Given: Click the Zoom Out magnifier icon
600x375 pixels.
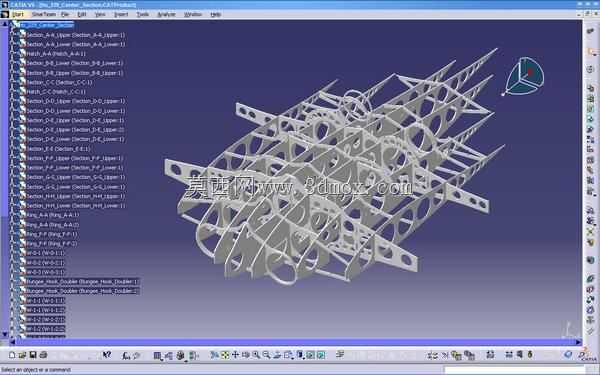Looking at the screenshot, I should tap(266, 355).
